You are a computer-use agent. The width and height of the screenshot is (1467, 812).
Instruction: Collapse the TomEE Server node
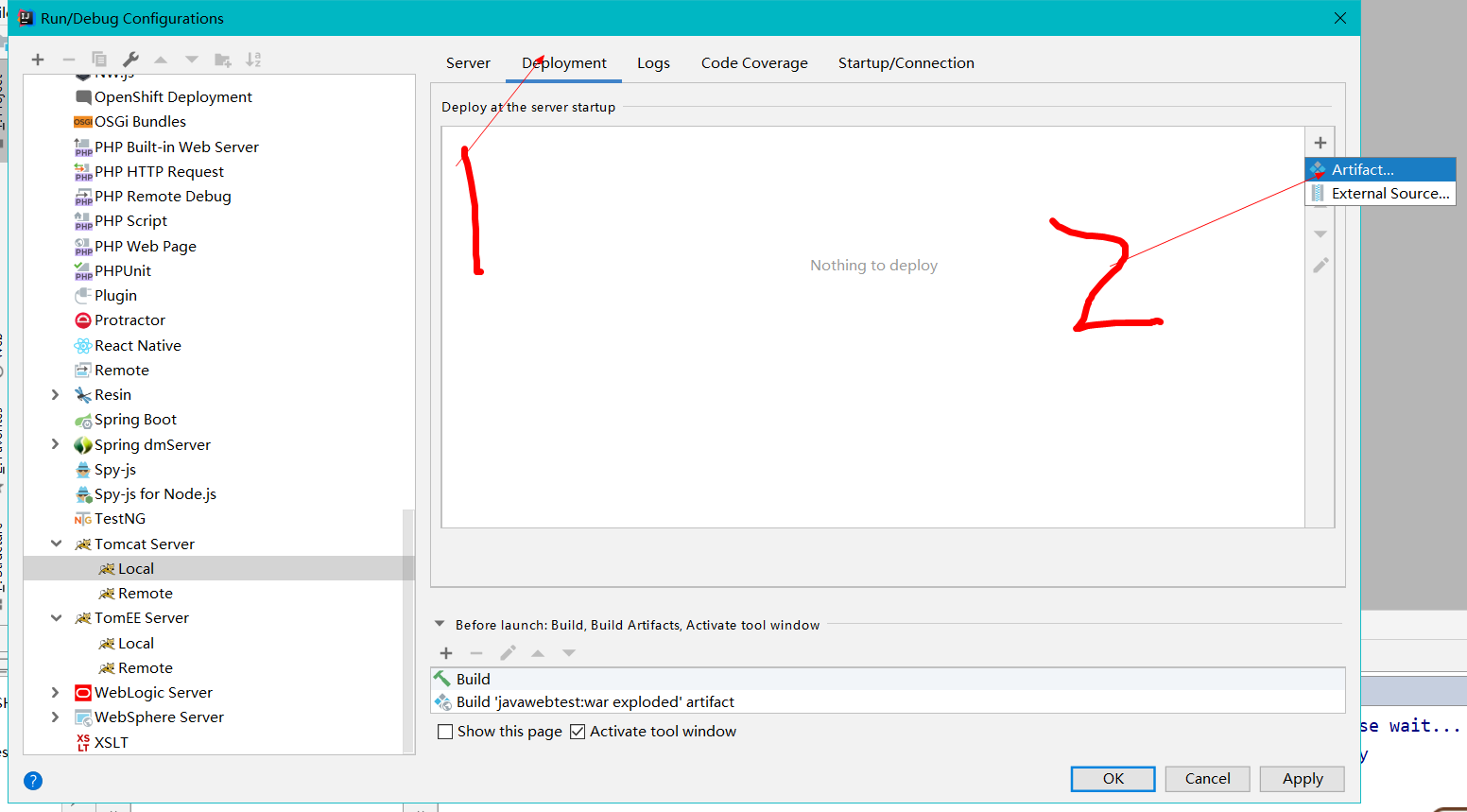click(56, 617)
